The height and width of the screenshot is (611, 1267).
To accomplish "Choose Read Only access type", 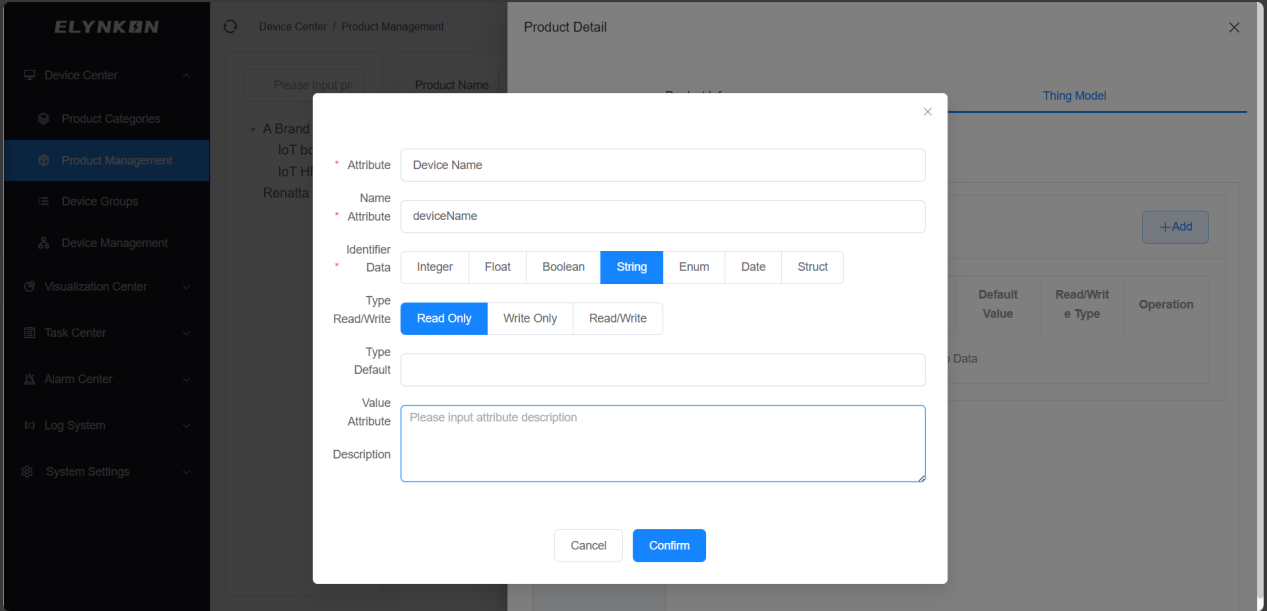I will click(444, 318).
